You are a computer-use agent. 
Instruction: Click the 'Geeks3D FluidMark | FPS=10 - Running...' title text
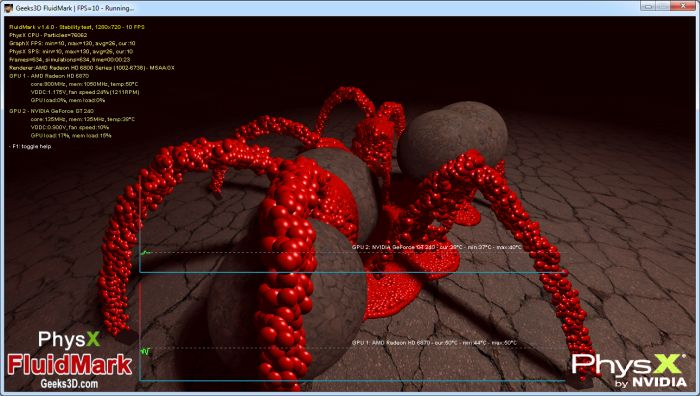[x=75, y=8]
